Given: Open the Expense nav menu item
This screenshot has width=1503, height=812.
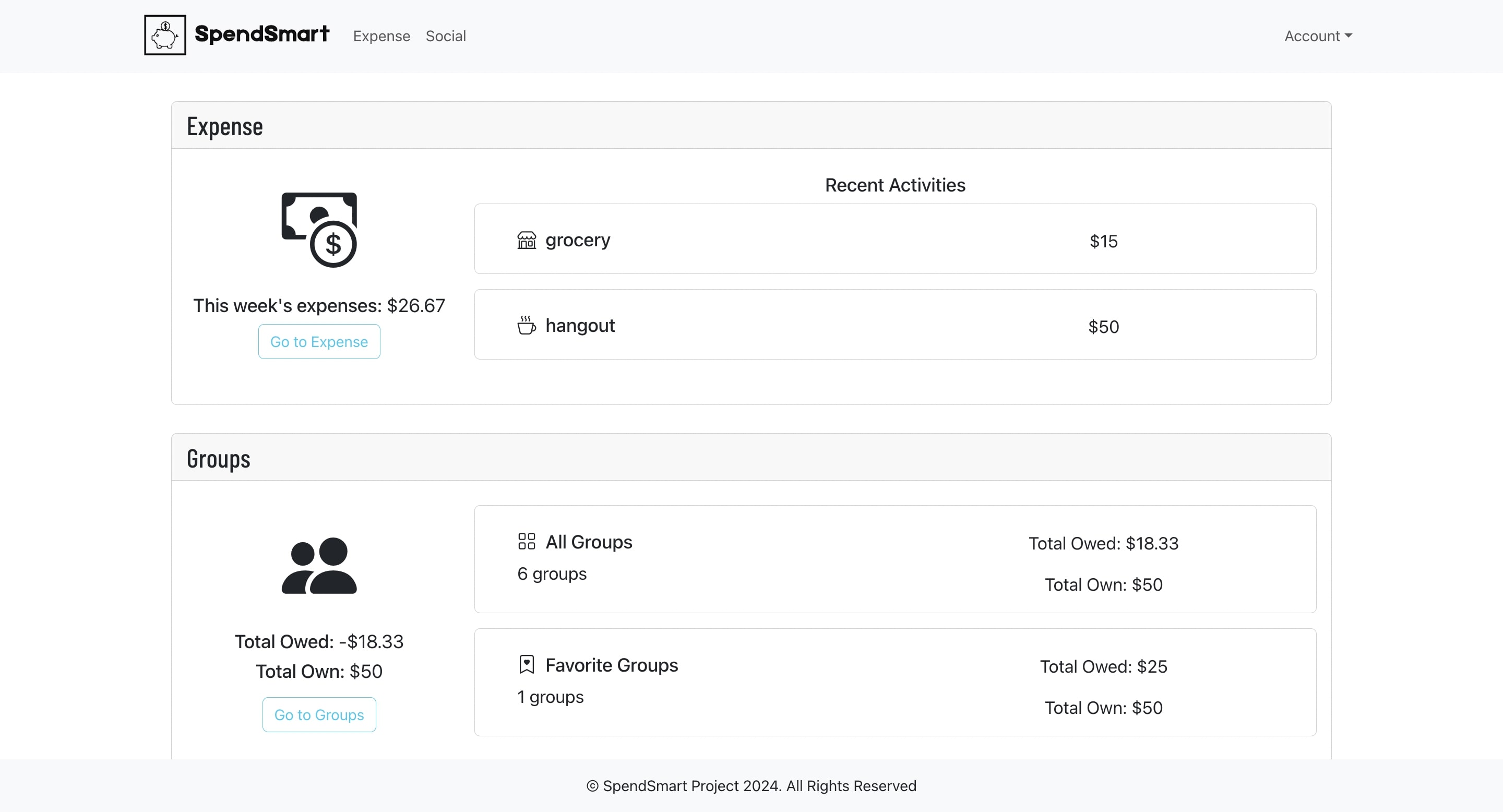Looking at the screenshot, I should tap(381, 36).
